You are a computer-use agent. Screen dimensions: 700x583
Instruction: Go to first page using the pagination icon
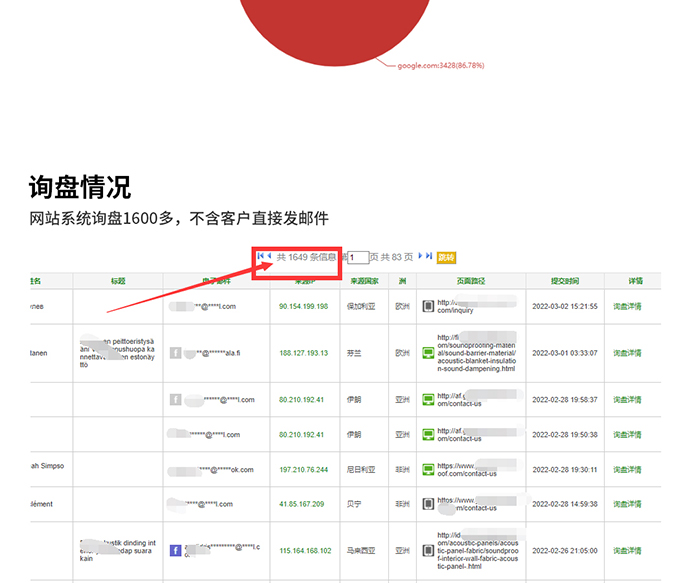tap(260, 256)
